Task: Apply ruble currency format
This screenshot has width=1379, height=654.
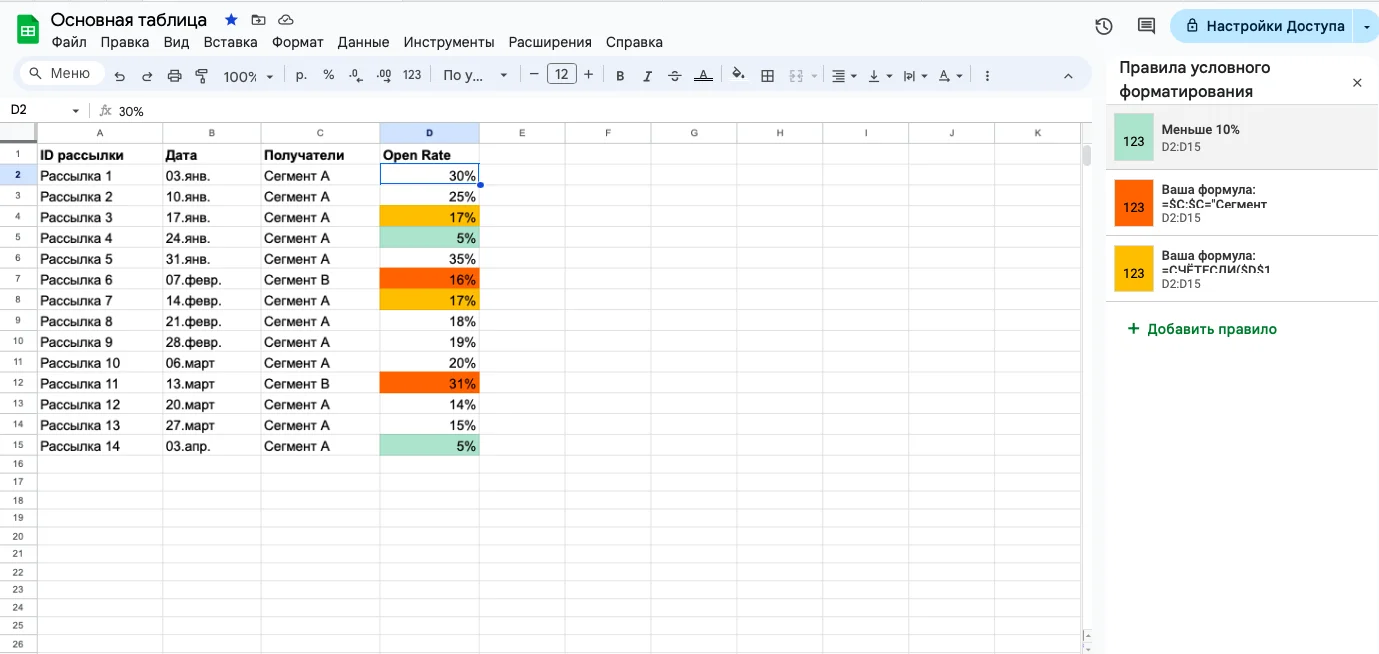Action: 301,75
